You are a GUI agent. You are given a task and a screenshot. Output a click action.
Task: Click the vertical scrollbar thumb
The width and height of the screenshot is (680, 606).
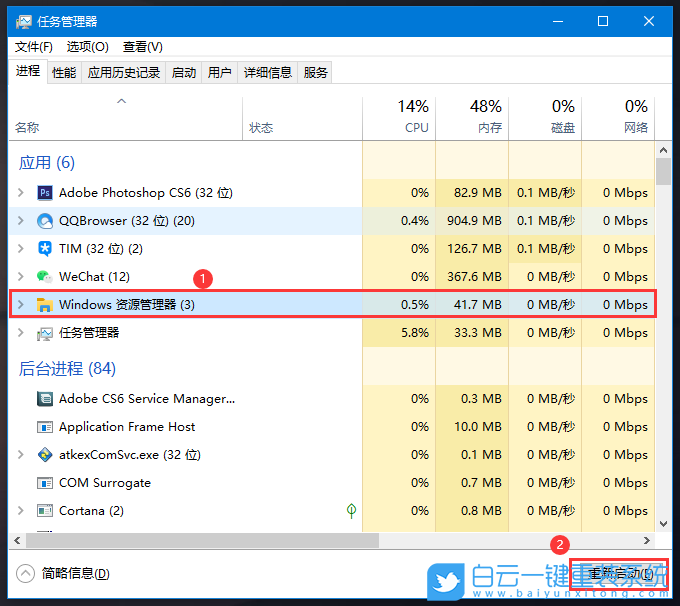pyautogui.click(x=663, y=172)
